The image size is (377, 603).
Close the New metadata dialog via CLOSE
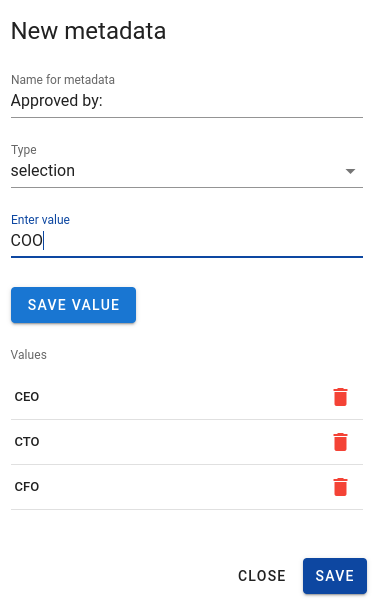[262, 576]
